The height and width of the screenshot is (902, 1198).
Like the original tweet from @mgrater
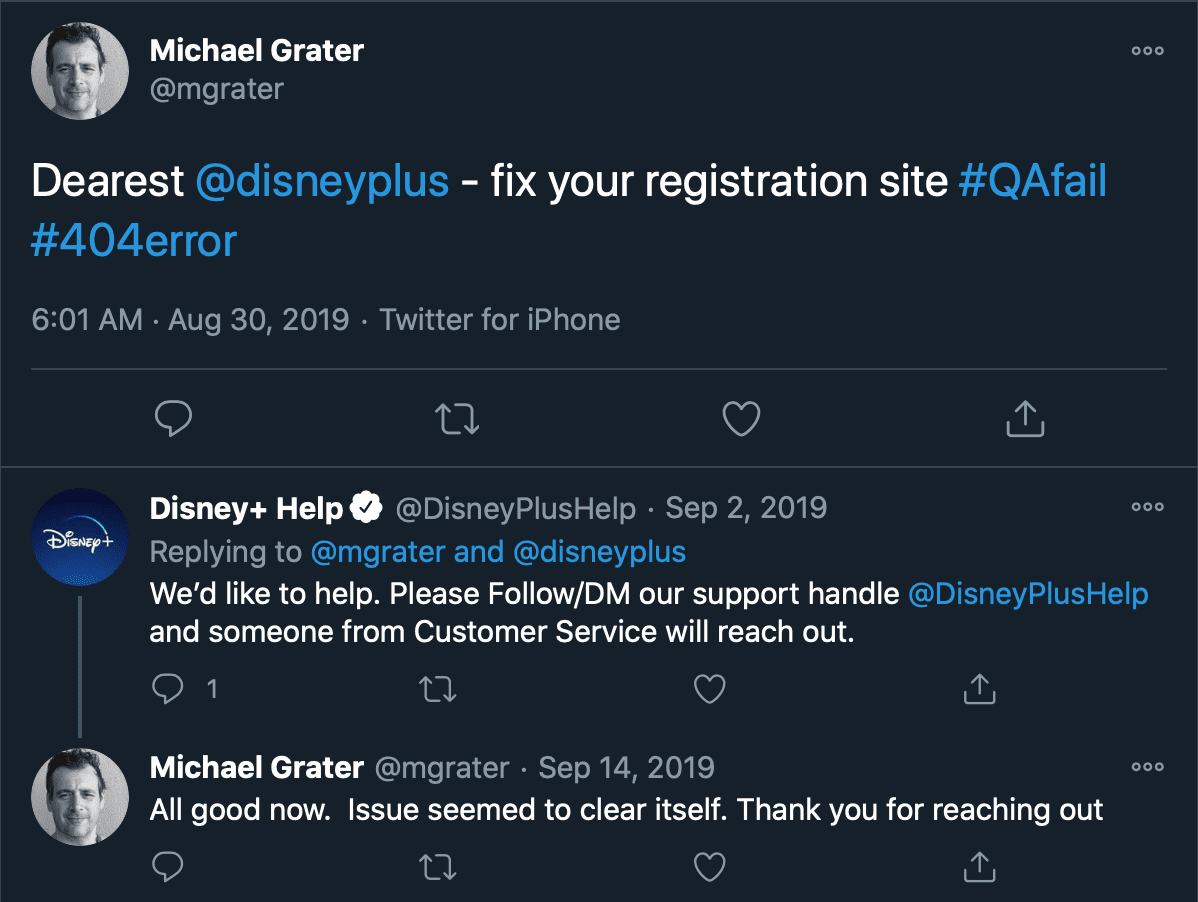[740, 418]
